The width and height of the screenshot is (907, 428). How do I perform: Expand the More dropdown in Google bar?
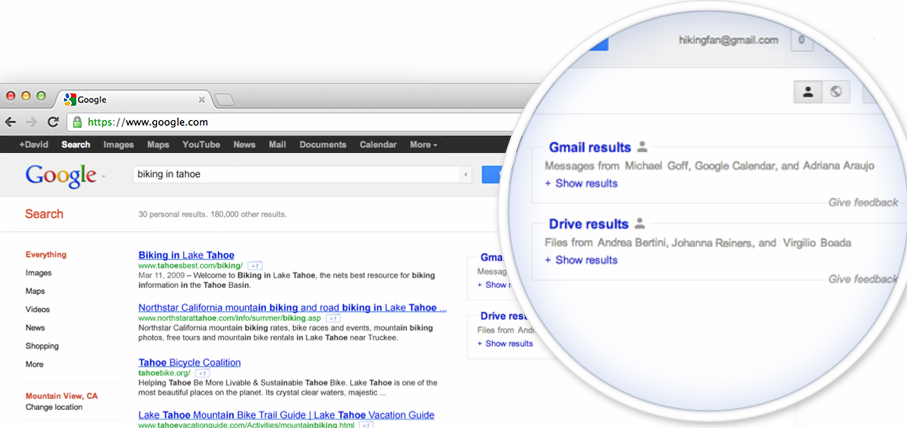coord(423,145)
